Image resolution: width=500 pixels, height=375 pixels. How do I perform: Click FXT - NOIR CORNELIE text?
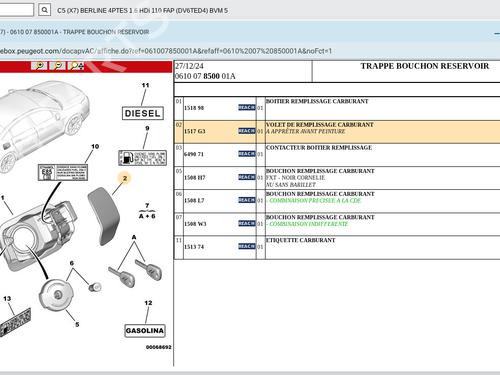click(x=295, y=177)
